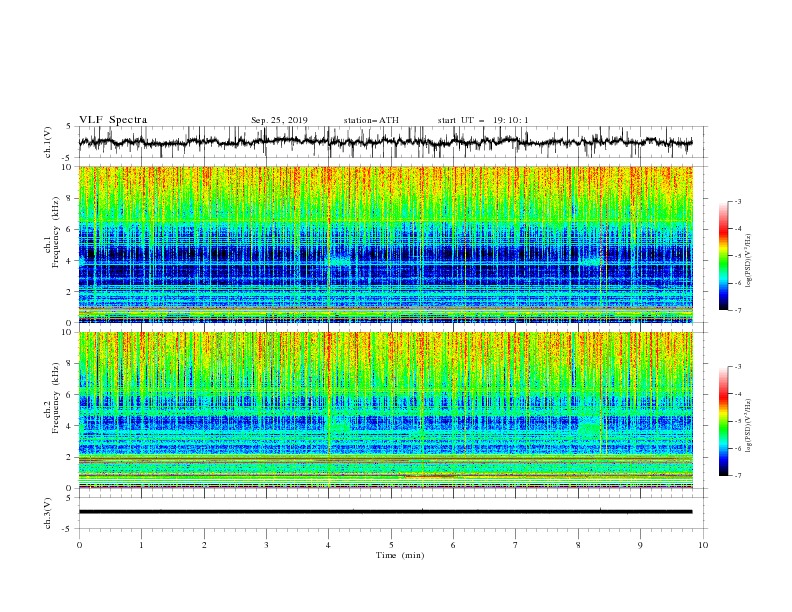792x612 pixels.
Task: Click the "-5" volt tick on ch.3(V) axis
Action: coord(68,529)
